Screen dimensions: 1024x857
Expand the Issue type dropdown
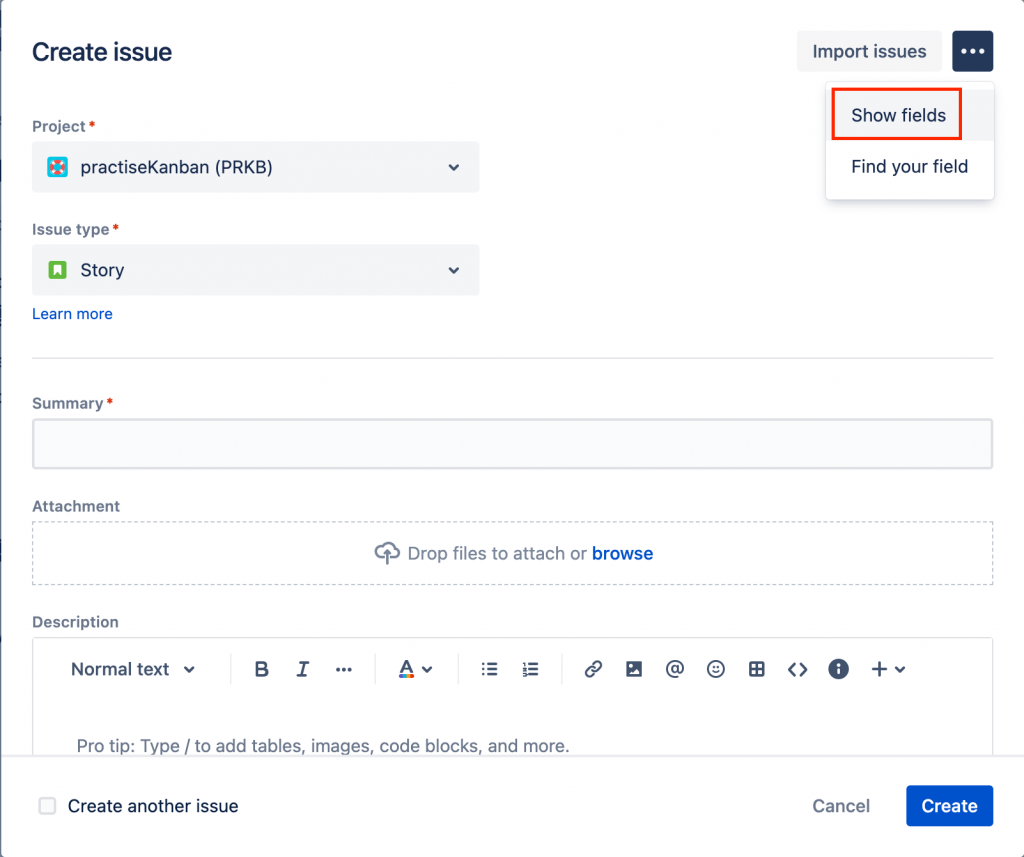coord(255,270)
